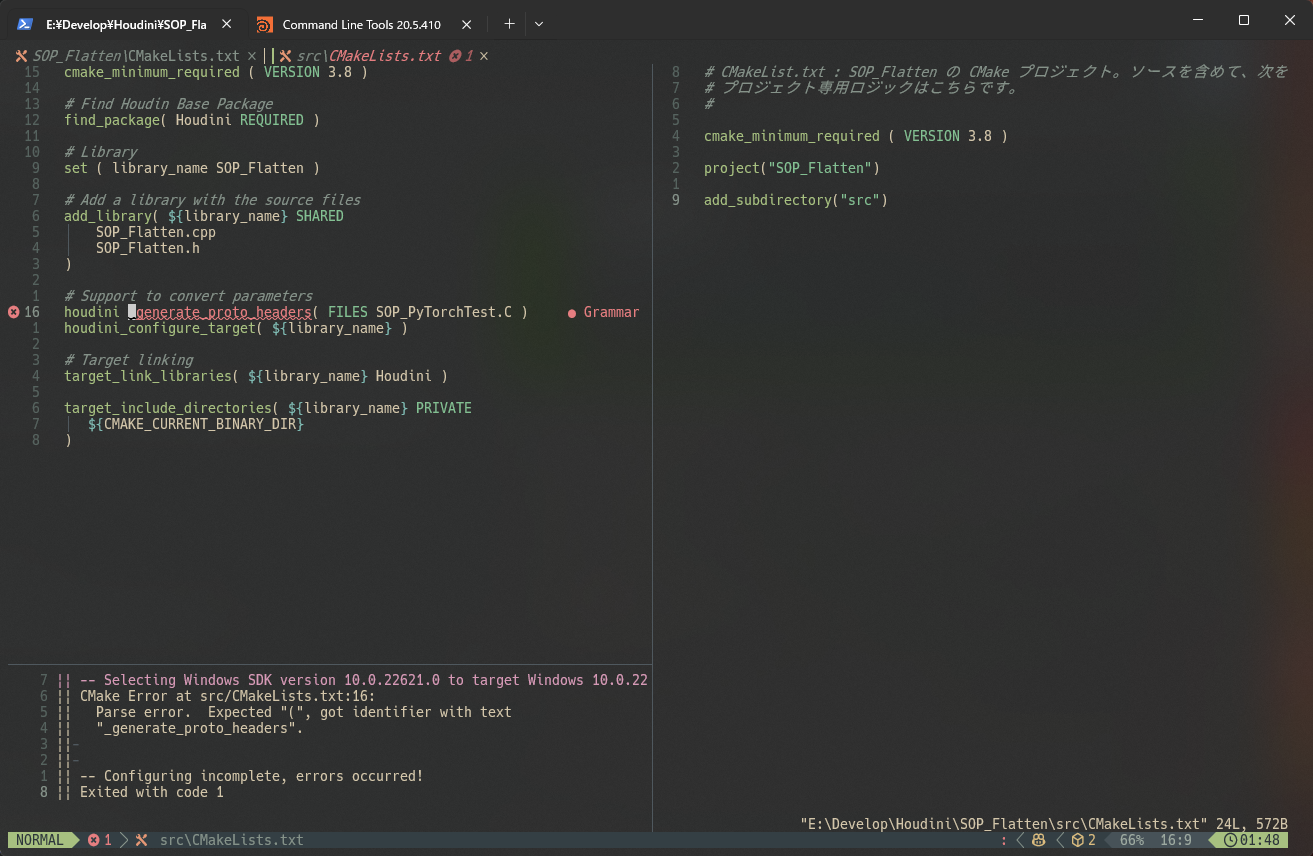
Task: Click the set ( library_name SOP_Flatten ) line
Action: [x=192, y=168]
